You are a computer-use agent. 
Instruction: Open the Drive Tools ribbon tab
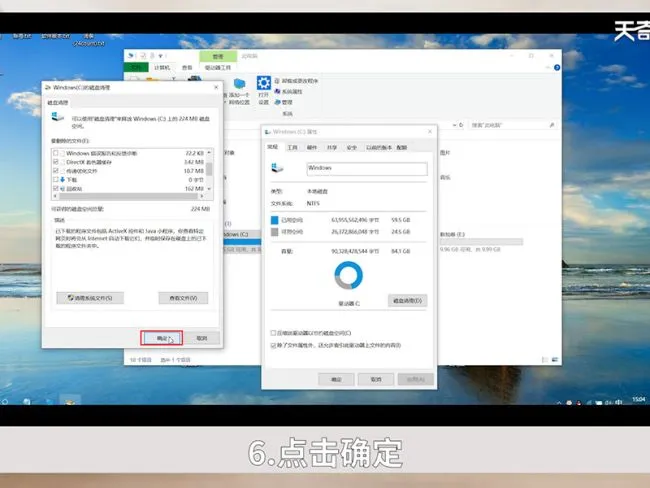pos(218,67)
